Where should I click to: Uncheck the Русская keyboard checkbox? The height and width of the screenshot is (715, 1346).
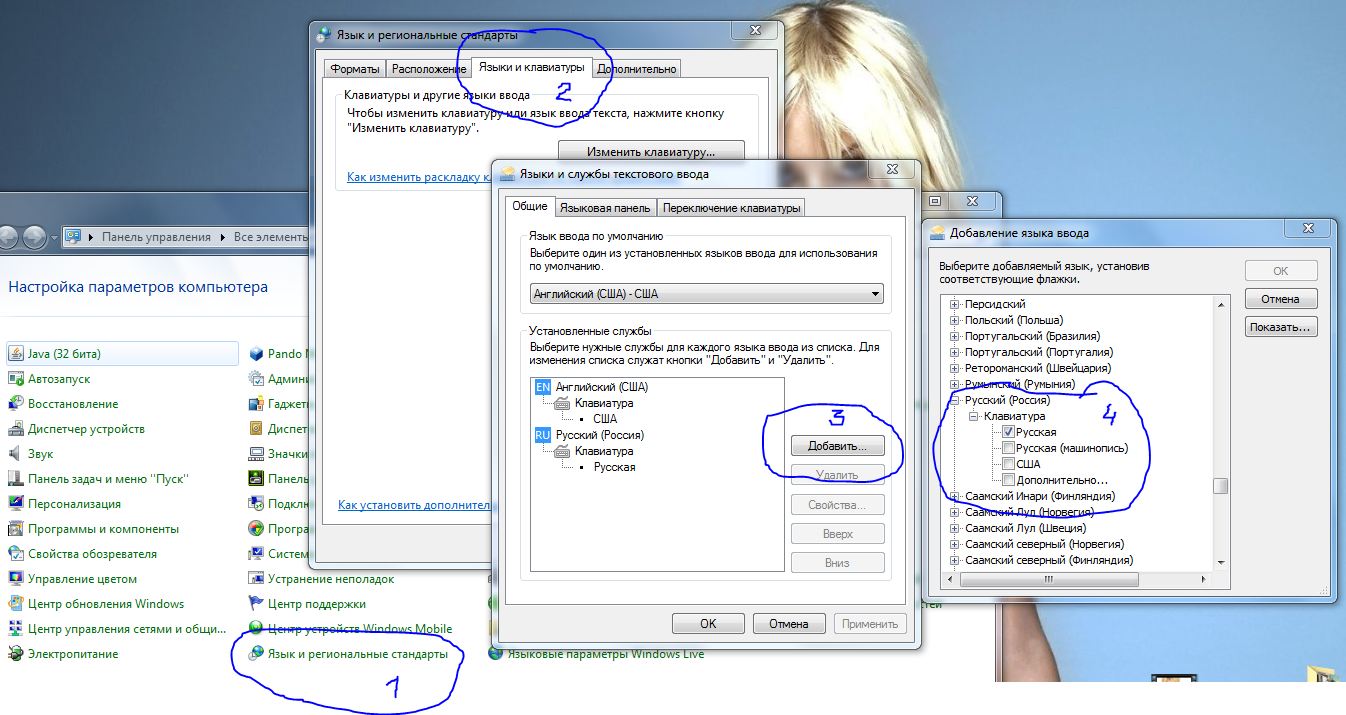click(x=1008, y=432)
